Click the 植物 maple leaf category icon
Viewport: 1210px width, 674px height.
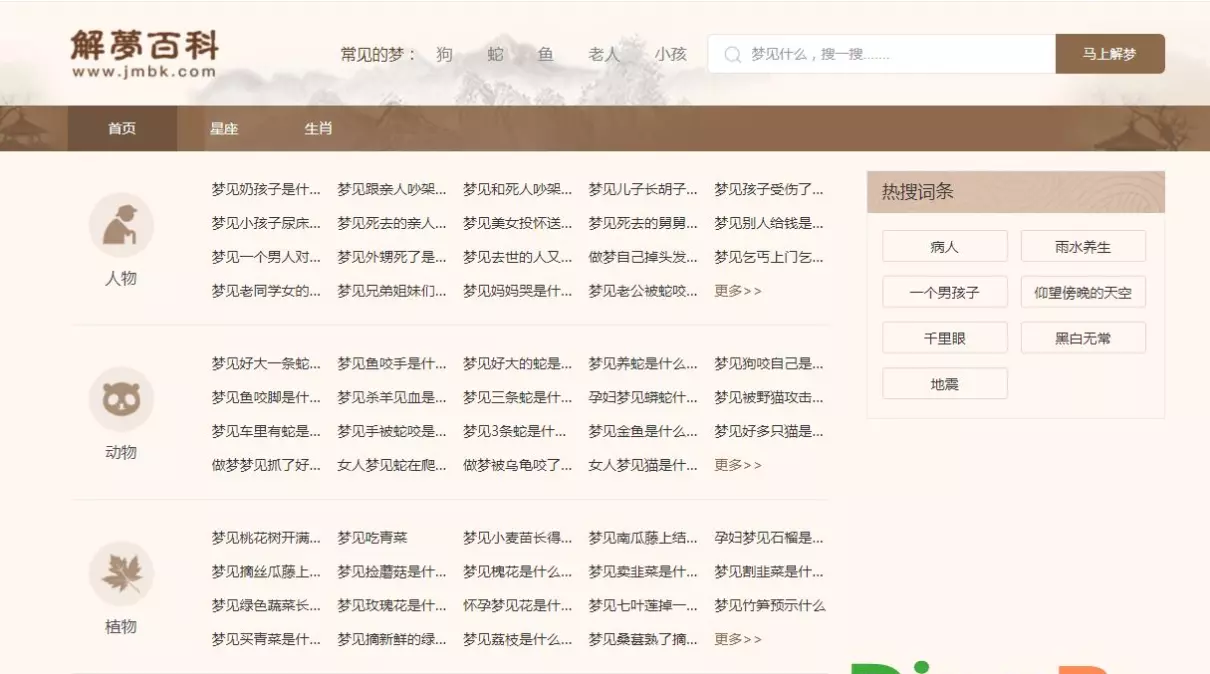click(x=121, y=574)
